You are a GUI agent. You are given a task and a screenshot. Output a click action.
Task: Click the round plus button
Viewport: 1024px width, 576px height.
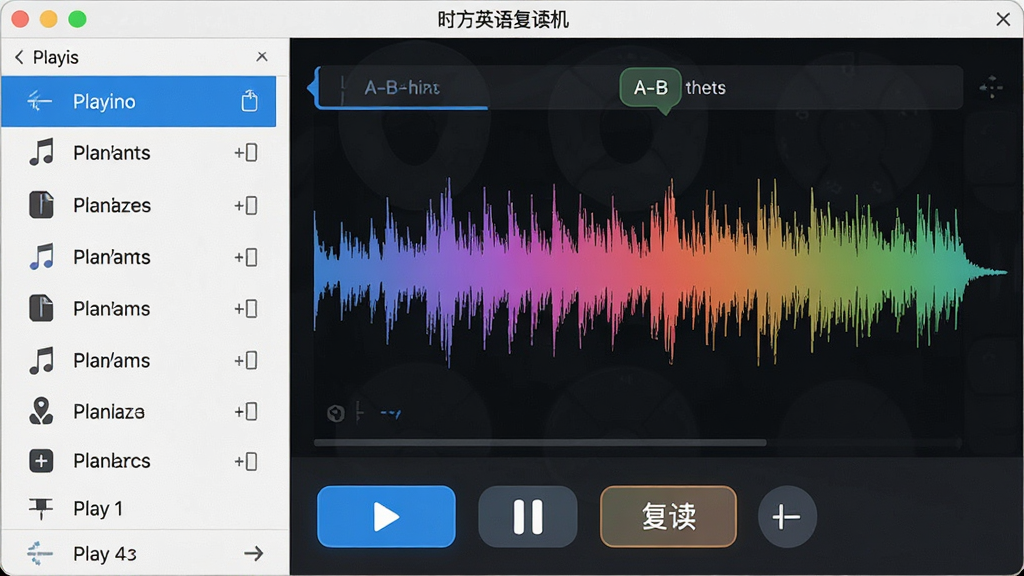787,517
